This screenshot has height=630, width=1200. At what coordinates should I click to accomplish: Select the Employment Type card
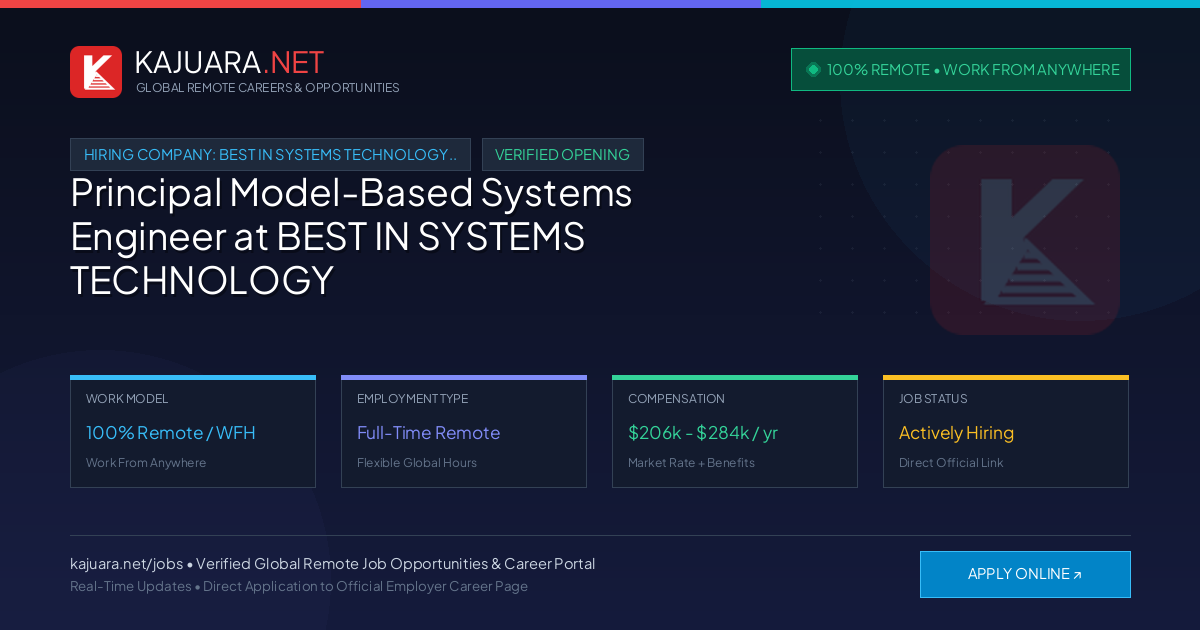tap(464, 432)
